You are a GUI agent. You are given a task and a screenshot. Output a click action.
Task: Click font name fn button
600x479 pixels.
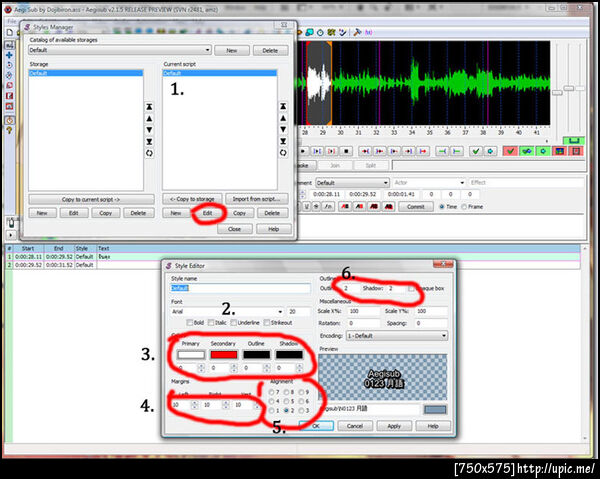[x=328, y=207]
